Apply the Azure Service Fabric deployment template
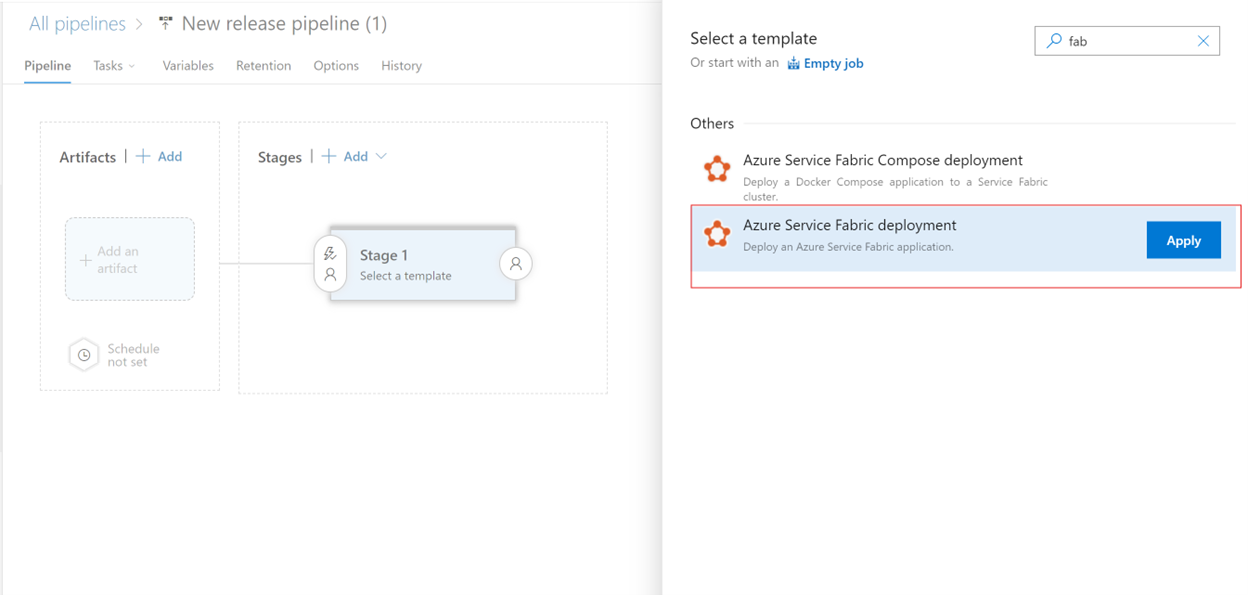 coord(1183,240)
